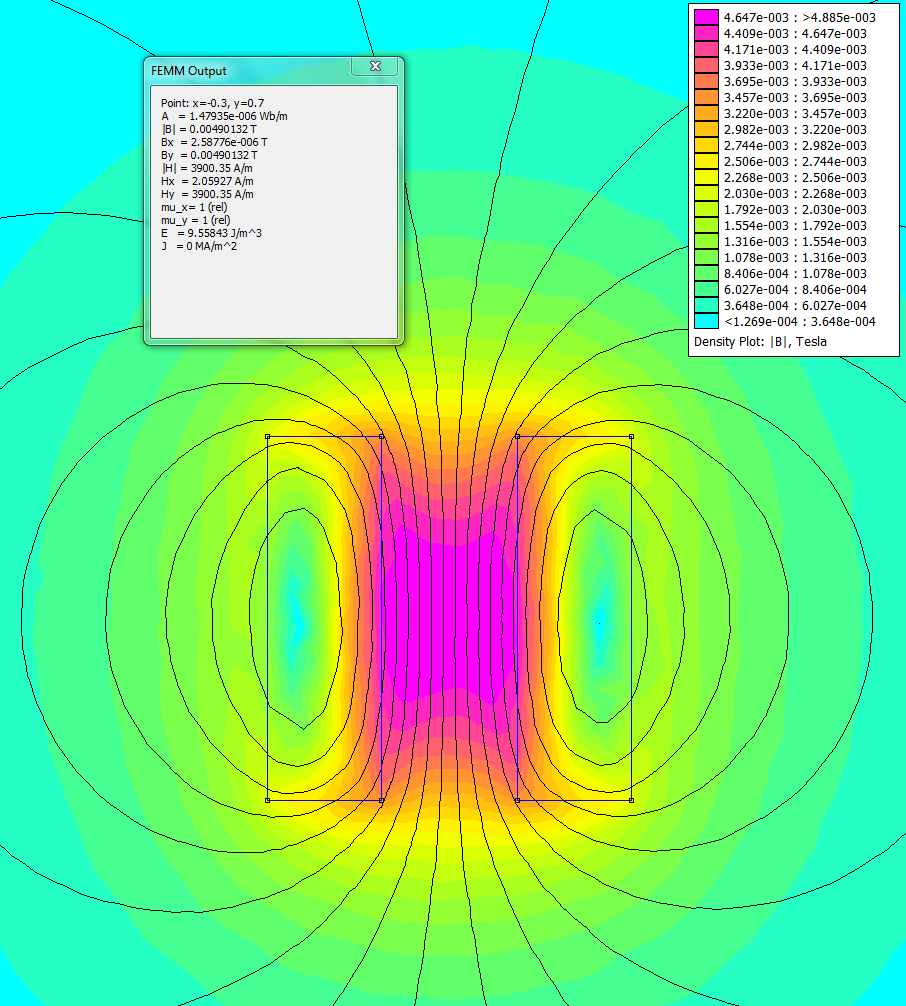This screenshot has width=906, height=1006.
Task: Click bottom-right node of left coil rectangle
Action: [x=382, y=800]
